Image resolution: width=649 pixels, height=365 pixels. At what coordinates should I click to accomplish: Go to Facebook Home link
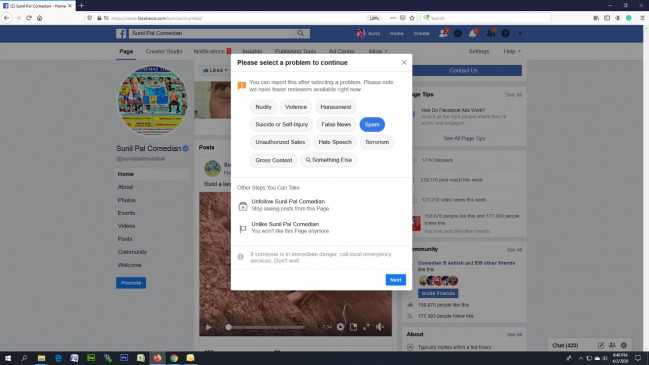(396, 34)
